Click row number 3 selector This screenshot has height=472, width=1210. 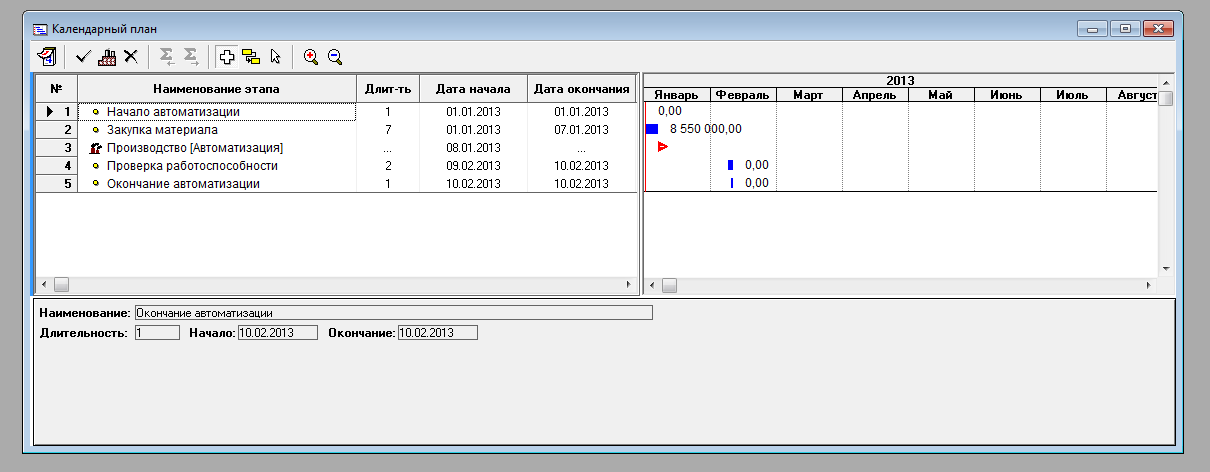pos(57,148)
